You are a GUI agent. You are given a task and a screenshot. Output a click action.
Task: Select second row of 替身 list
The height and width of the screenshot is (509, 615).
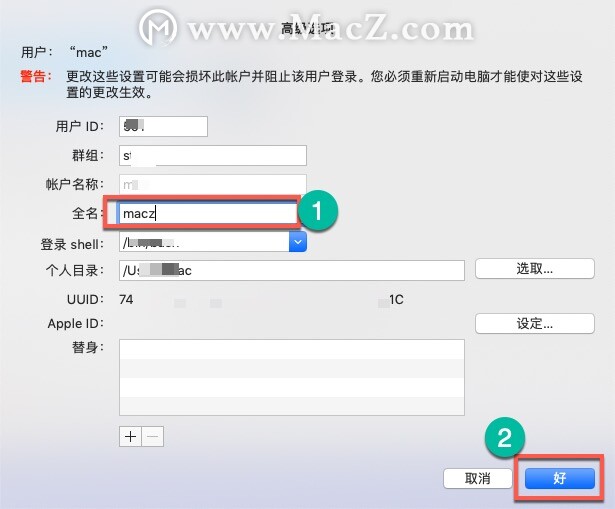click(x=292, y=368)
